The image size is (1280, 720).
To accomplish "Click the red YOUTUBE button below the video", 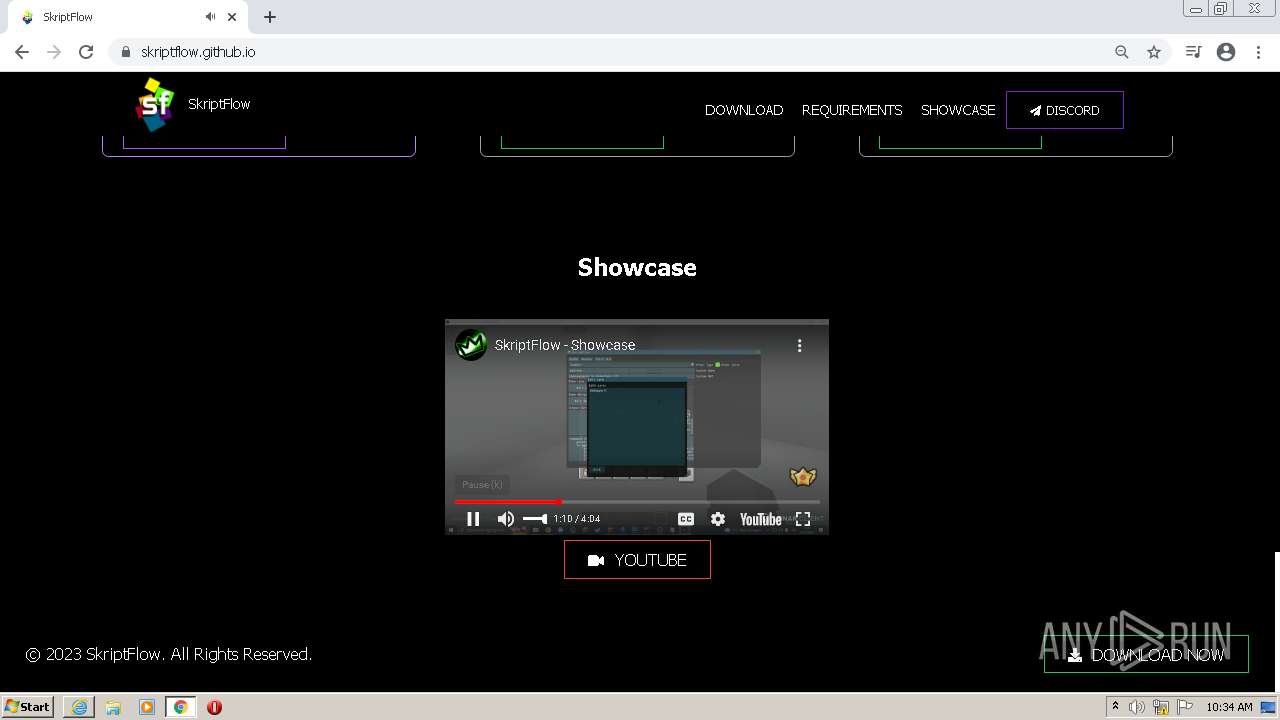I will click(x=637, y=560).
